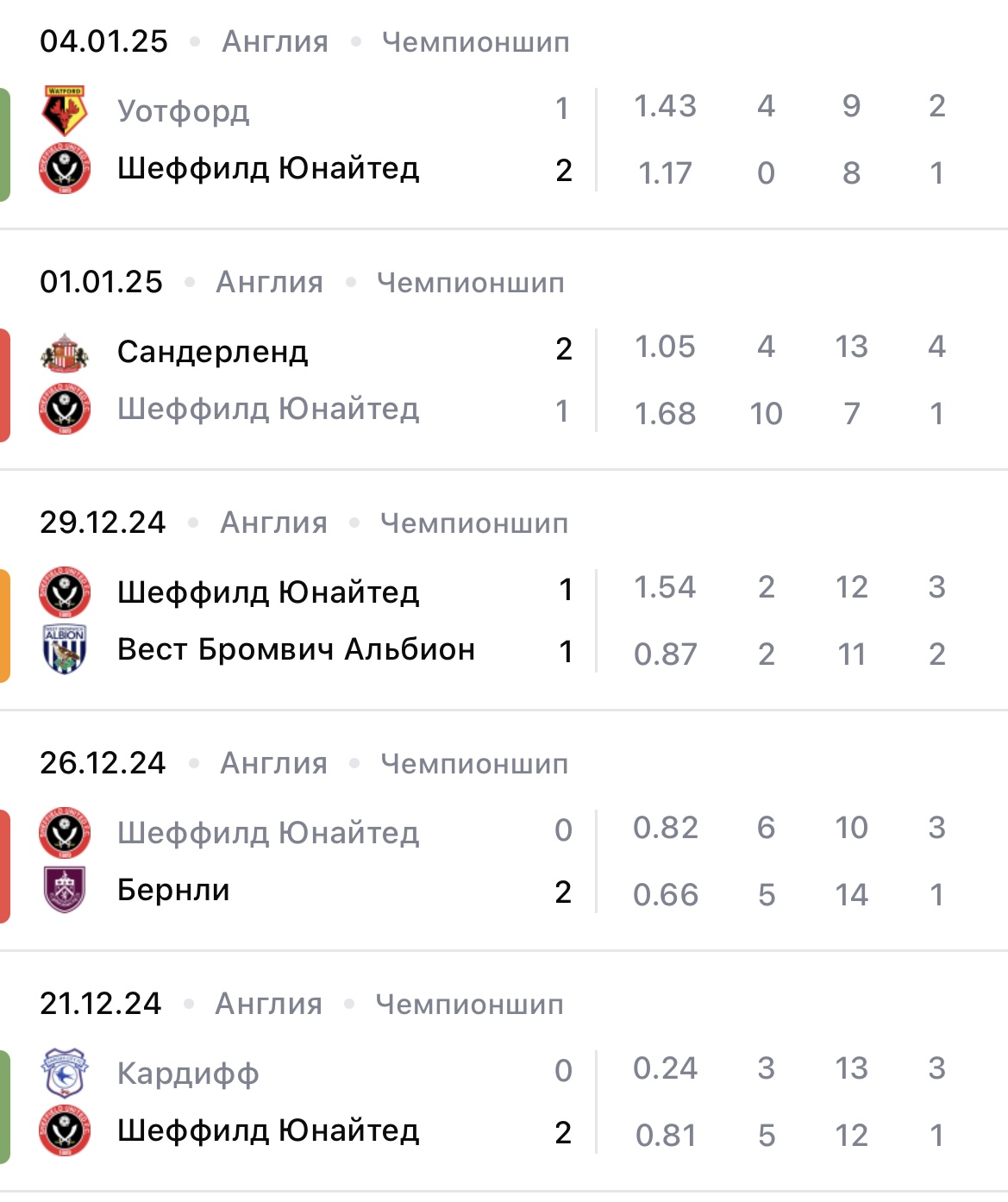Tap the Burnley club crest
Viewport: 1008px width, 1202px height.
pos(65,890)
